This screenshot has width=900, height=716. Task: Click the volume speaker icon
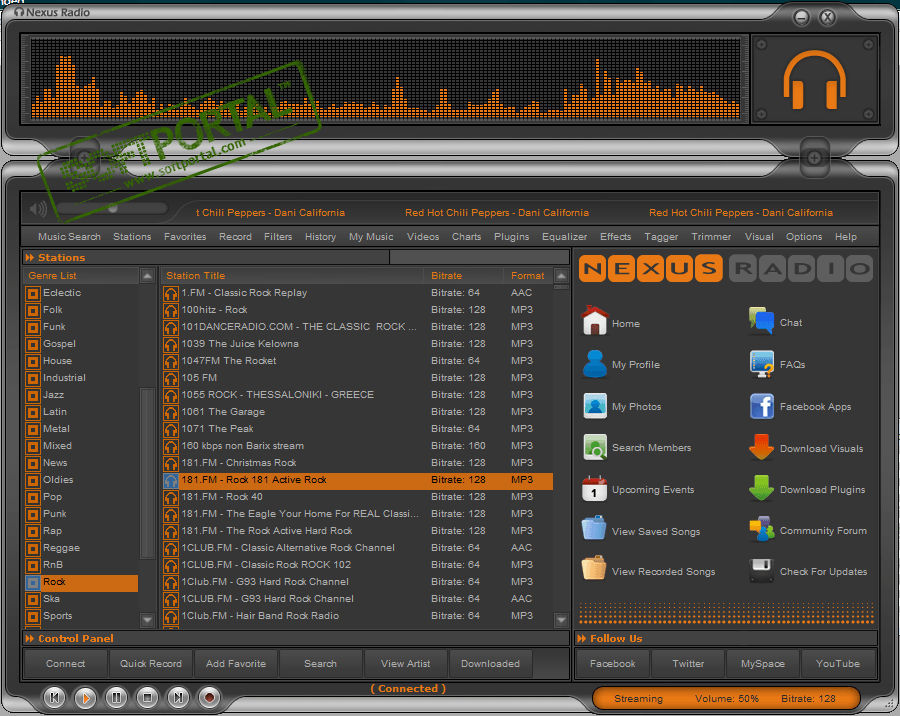click(38, 209)
